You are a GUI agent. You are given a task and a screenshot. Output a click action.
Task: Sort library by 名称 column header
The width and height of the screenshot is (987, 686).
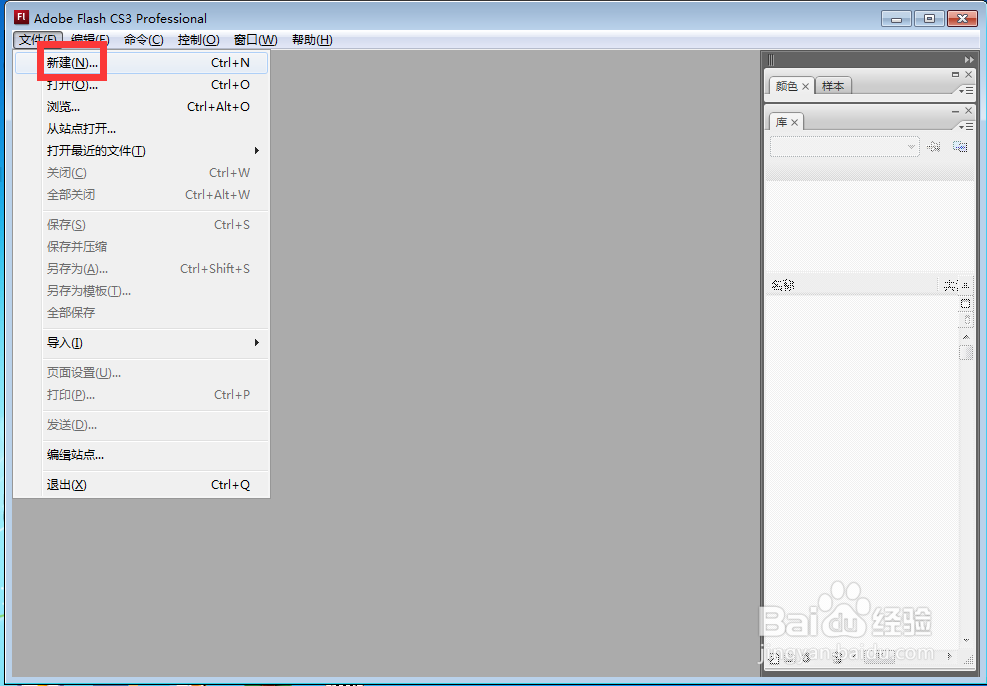pyautogui.click(x=852, y=286)
